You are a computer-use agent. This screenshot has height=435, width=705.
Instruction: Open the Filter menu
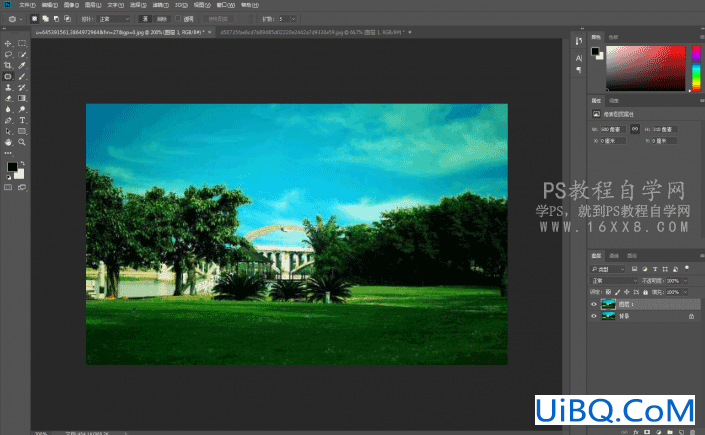pyautogui.click(x=161, y=5)
